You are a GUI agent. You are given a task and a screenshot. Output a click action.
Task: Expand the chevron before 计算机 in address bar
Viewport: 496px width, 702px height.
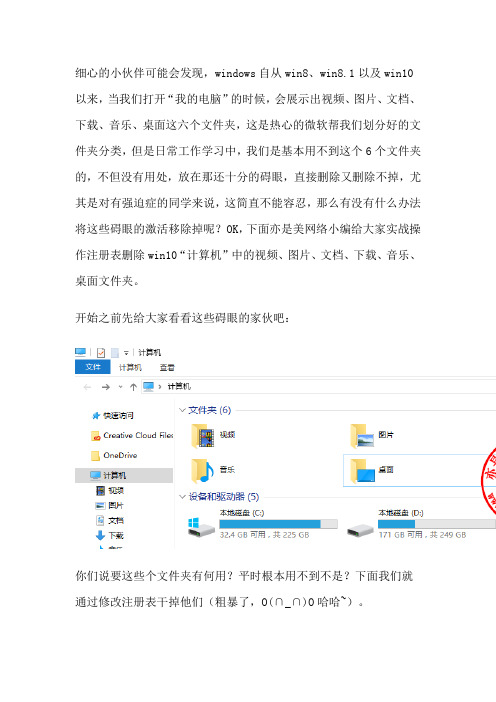tap(160, 387)
